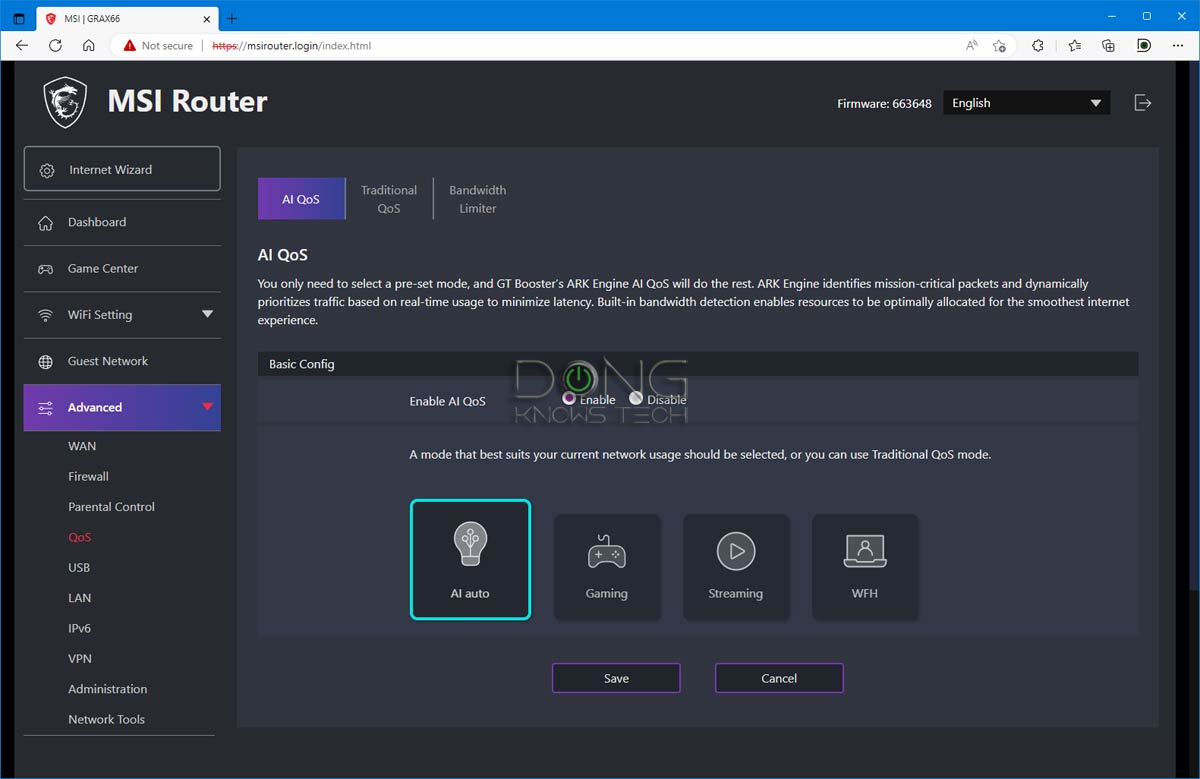The image size is (1200, 779).
Task: Expand the WiFi Setting submenu arrow
Action: click(207, 315)
